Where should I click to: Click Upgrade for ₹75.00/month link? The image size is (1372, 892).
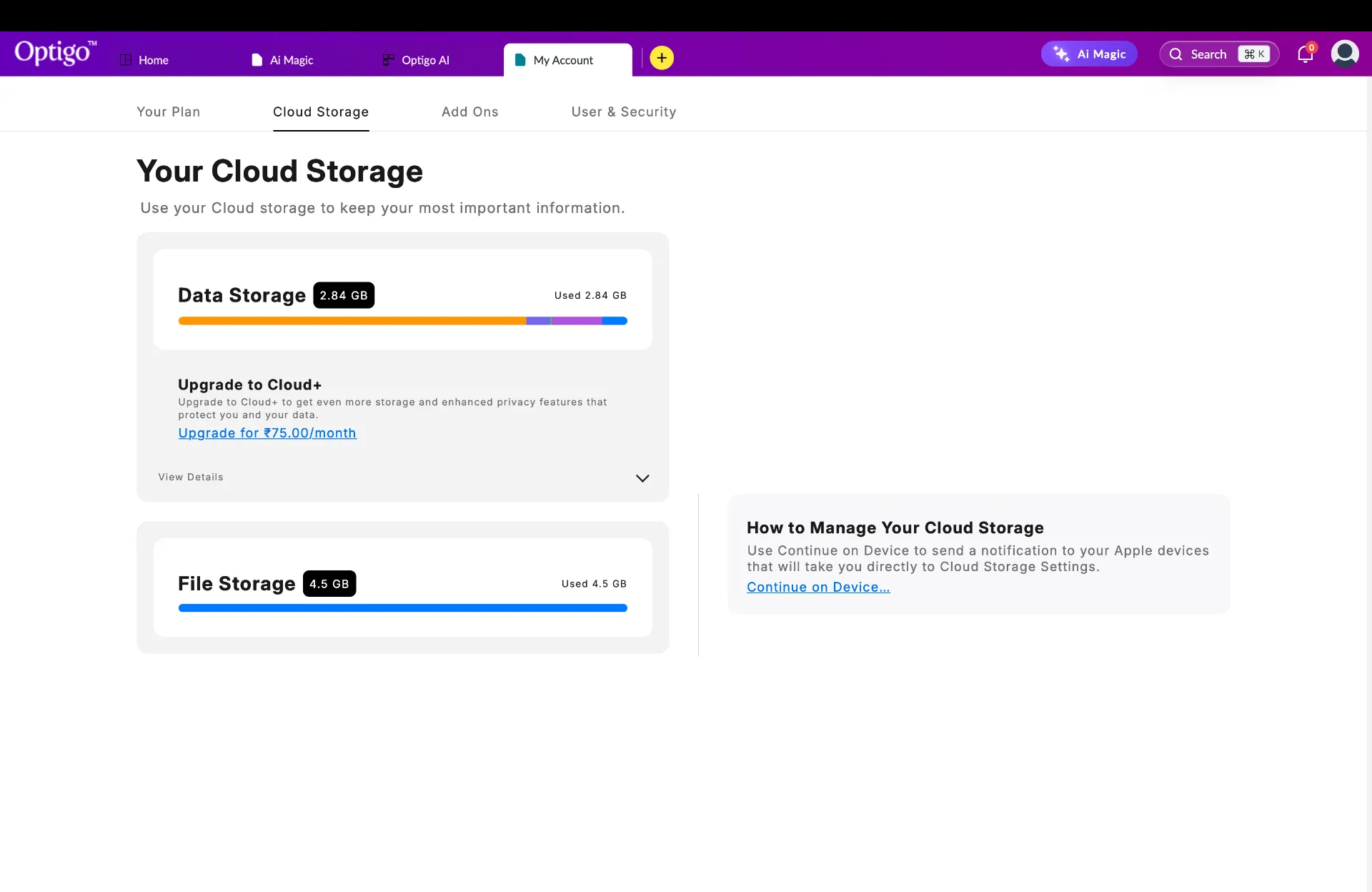267,433
